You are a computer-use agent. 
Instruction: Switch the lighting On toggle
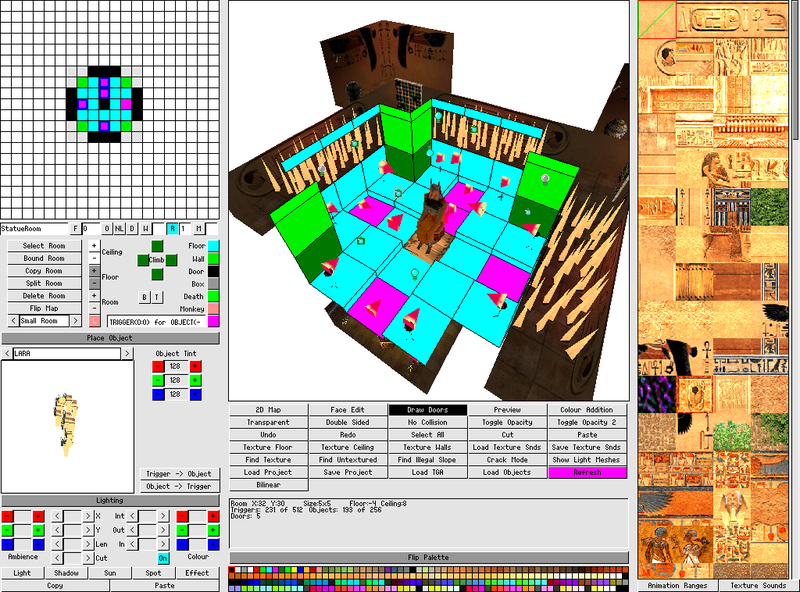(163, 558)
